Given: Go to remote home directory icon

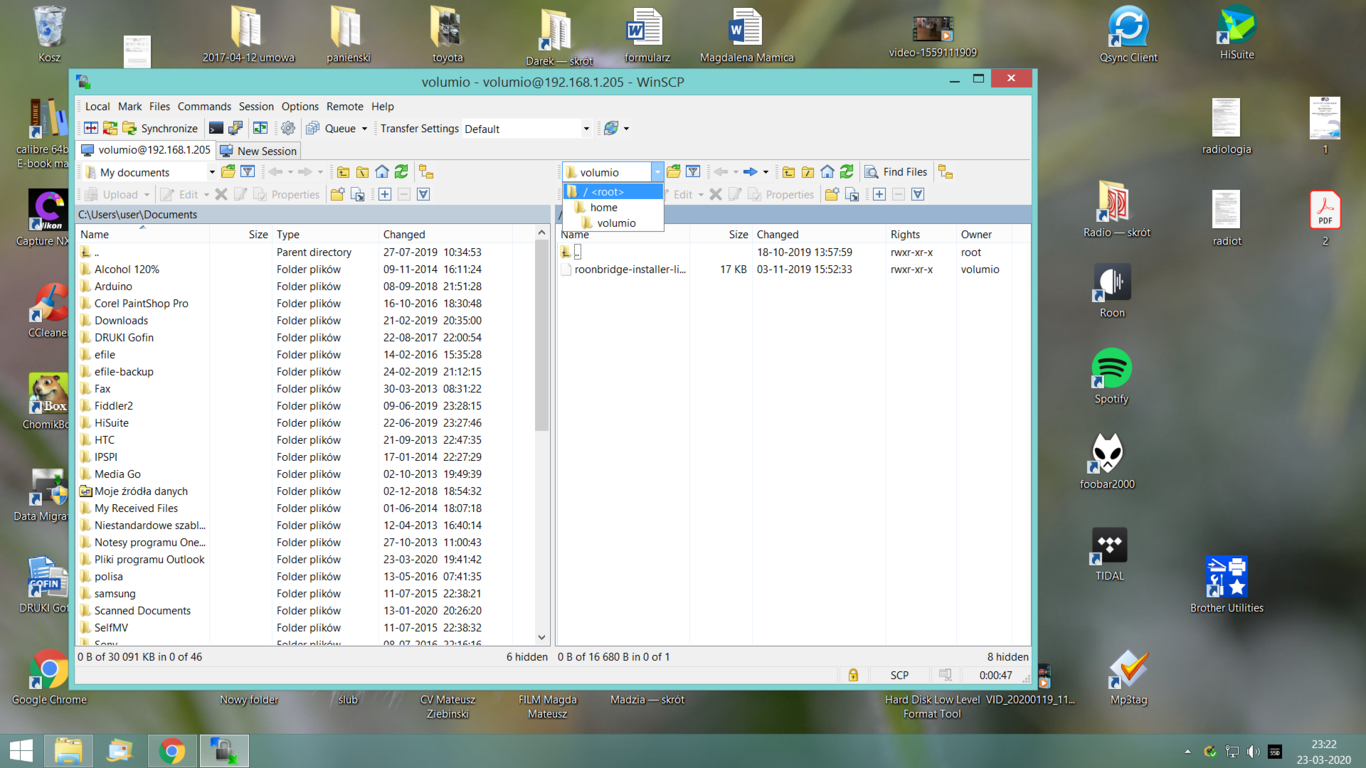Looking at the screenshot, I should point(827,172).
